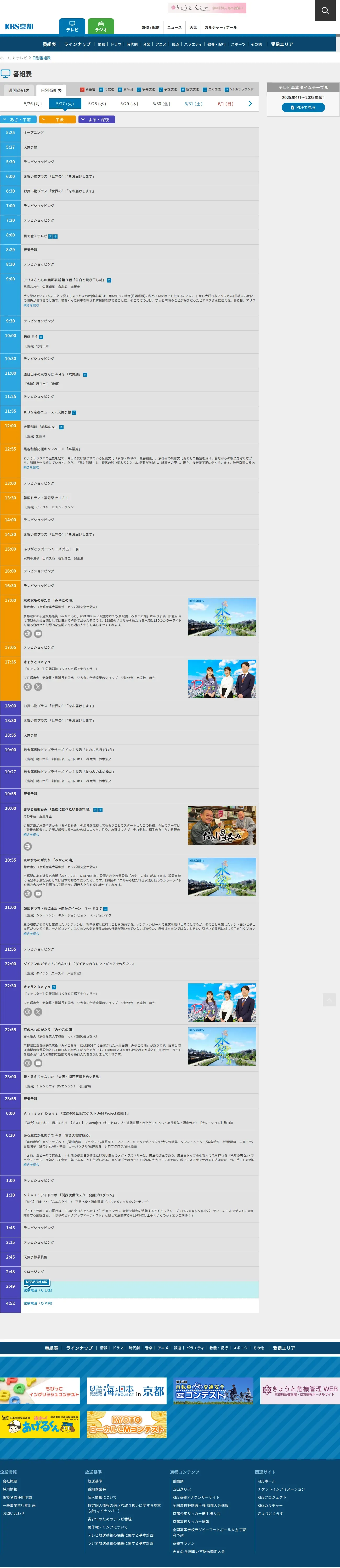
Task: Select the 6/1 (日) date tab
Action: 225,103
